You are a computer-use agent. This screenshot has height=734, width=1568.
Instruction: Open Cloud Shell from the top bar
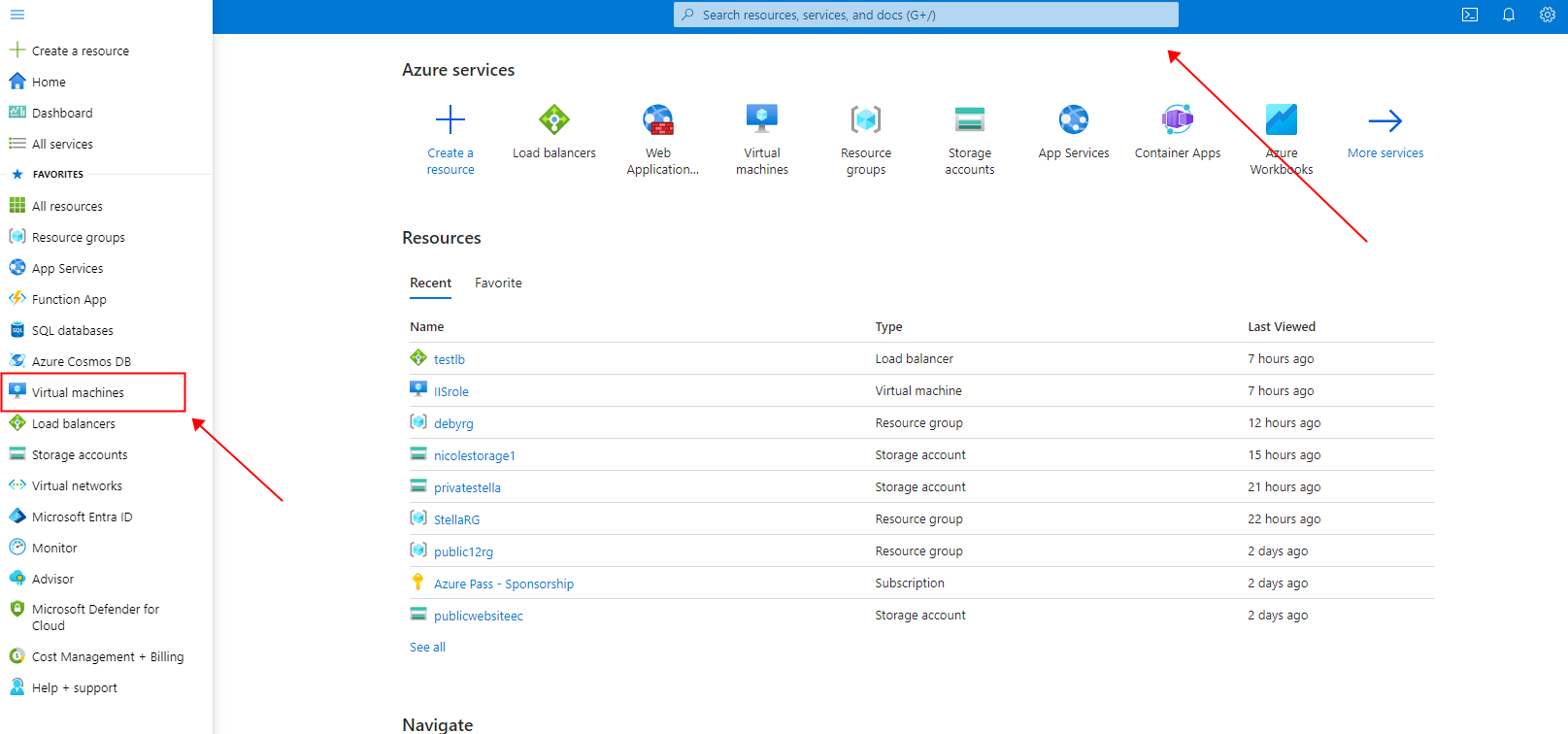[1470, 15]
